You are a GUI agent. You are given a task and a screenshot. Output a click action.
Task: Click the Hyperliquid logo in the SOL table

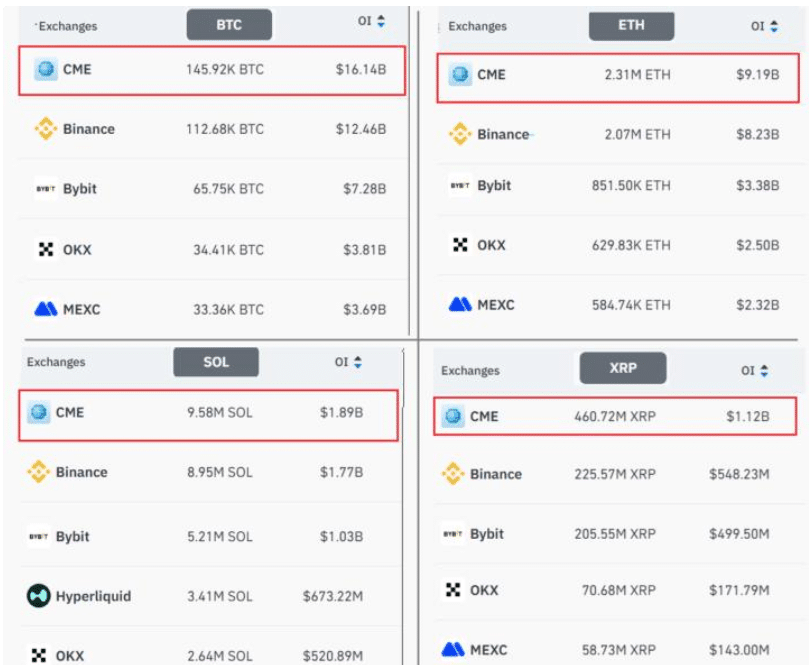tap(38, 596)
